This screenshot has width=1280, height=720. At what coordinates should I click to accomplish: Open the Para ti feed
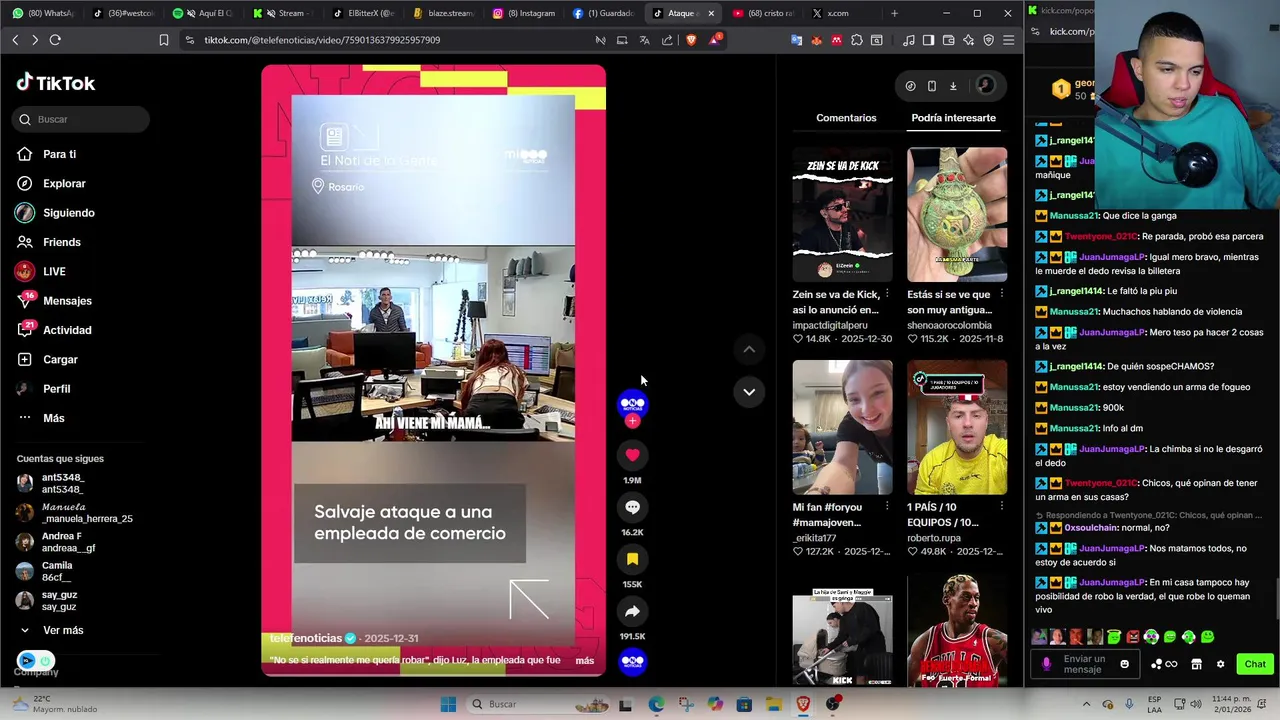pyautogui.click(x=59, y=154)
